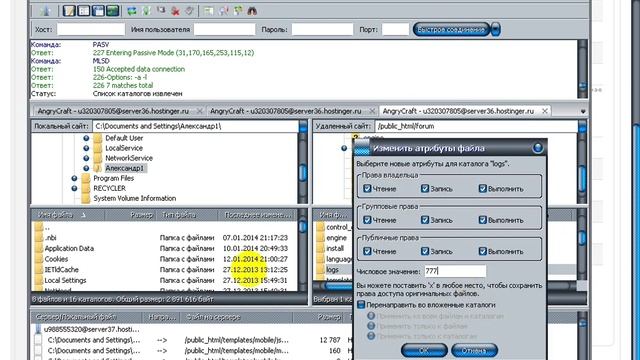Click the Cookies folder icon

pos(39,259)
